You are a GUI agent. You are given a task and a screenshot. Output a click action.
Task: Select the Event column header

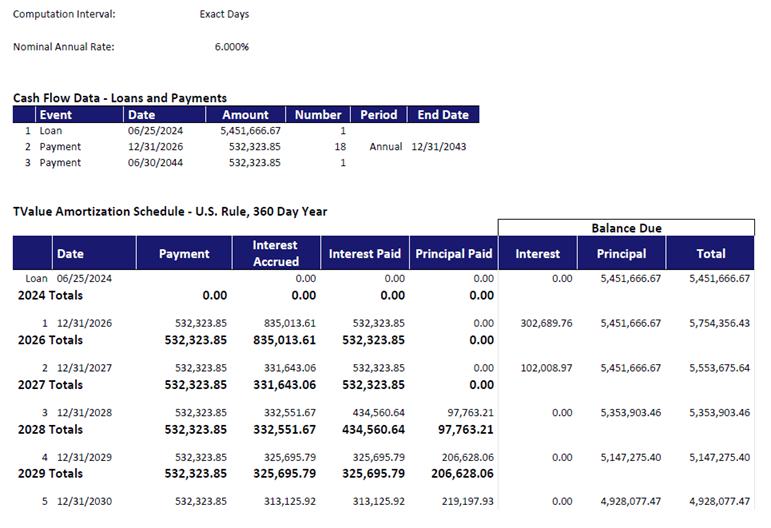coord(55,115)
